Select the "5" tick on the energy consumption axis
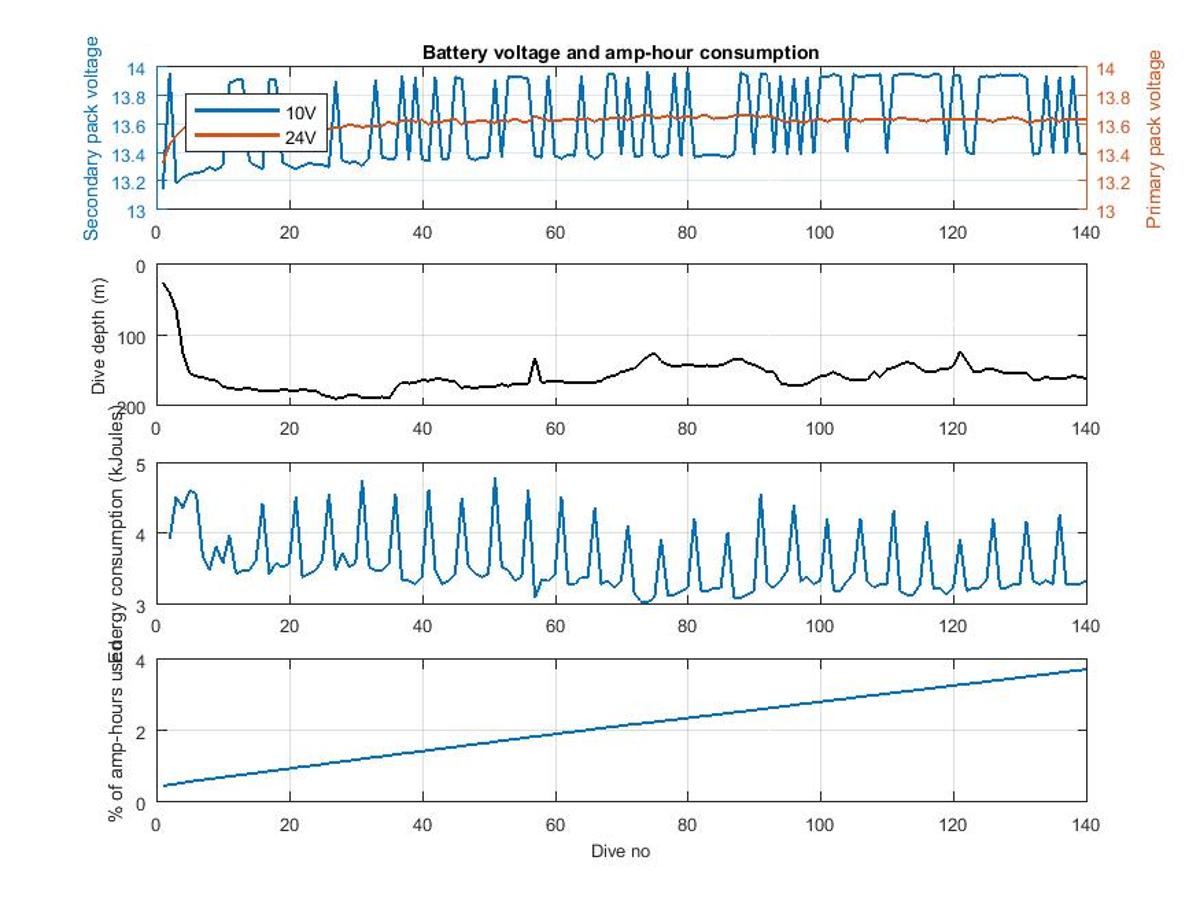The width and height of the screenshot is (1200, 900). click(x=141, y=464)
